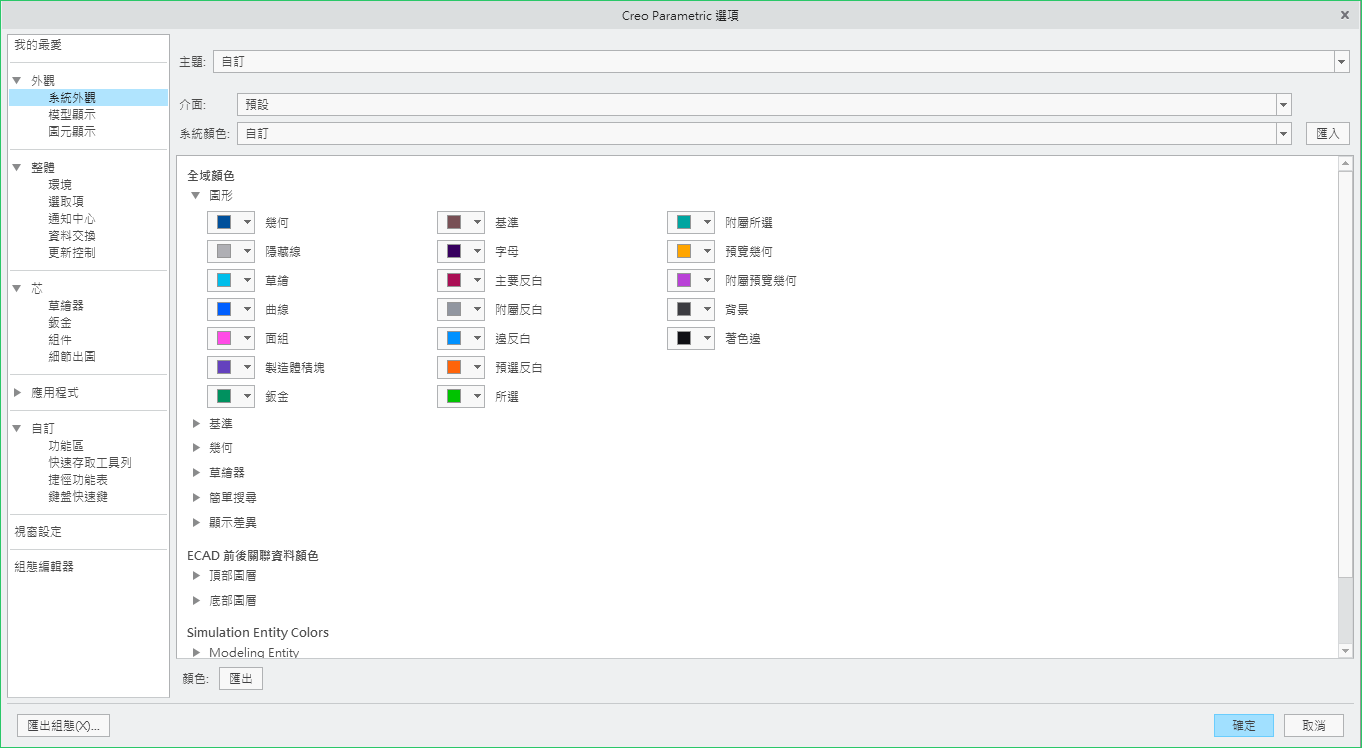Collapse the 圖形 section
Screen dimensions: 1362x748
pos(197,196)
